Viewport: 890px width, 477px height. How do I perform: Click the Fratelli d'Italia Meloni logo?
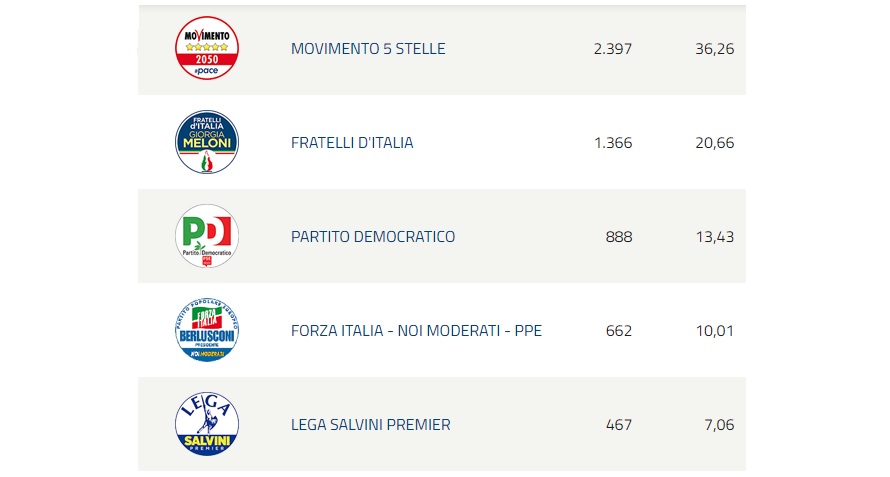207,142
